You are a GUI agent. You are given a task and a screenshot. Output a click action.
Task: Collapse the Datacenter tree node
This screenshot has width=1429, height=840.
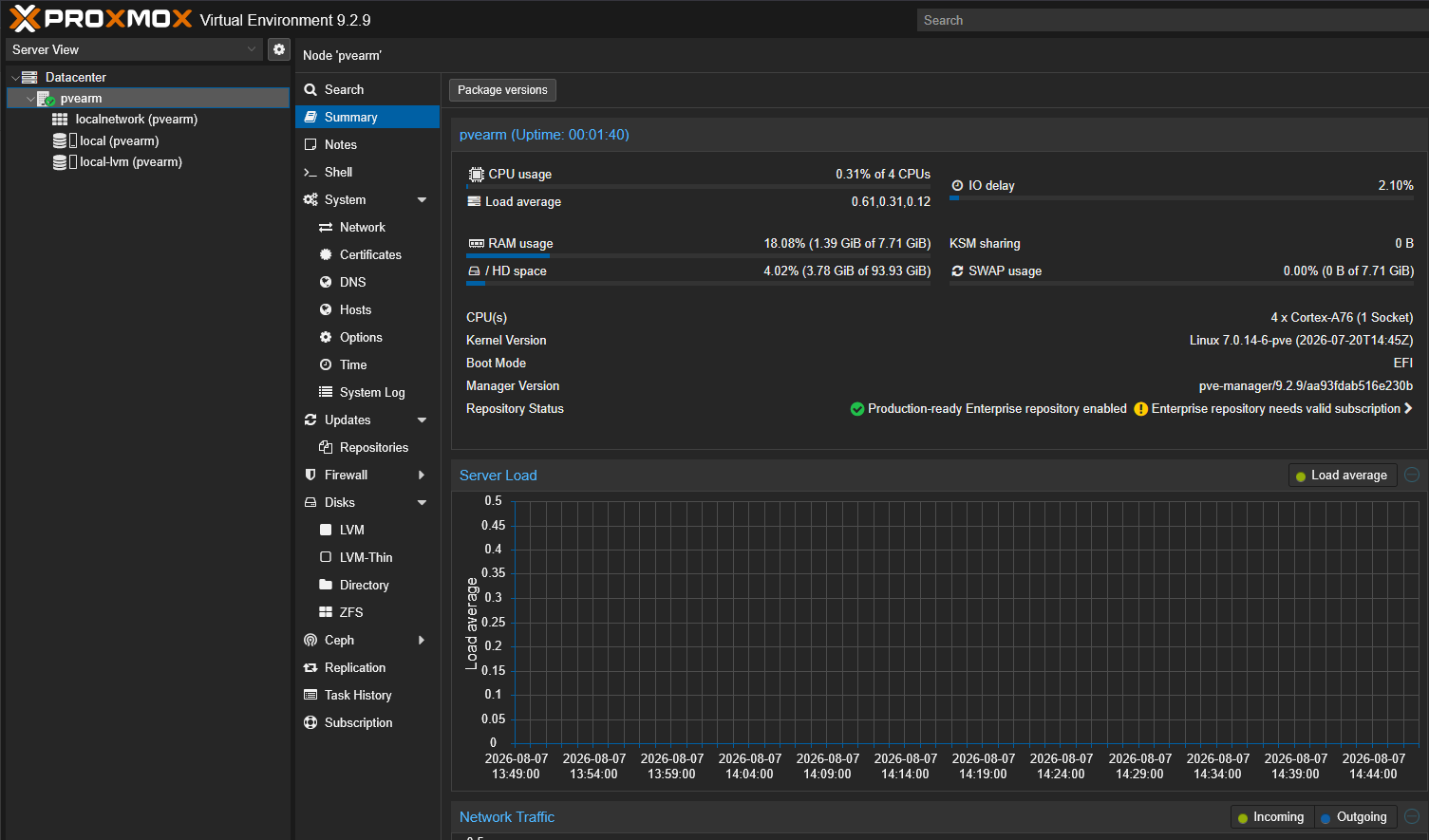[15, 78]
